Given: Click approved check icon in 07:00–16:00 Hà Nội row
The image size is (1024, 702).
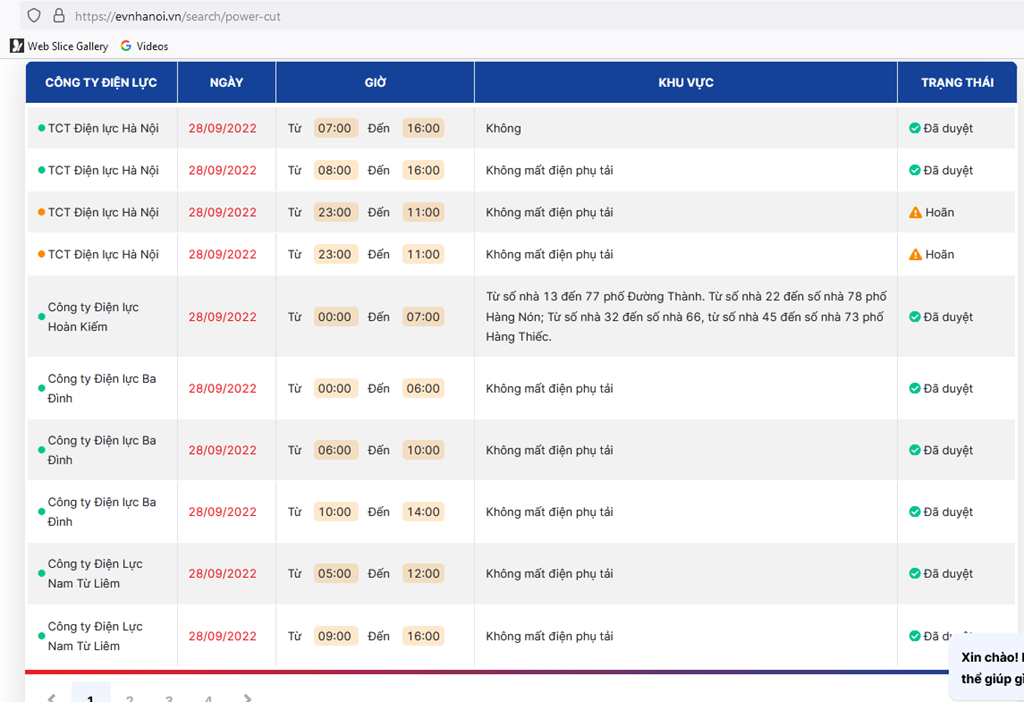Looking at the screenshot, I should tap(915, 128).
